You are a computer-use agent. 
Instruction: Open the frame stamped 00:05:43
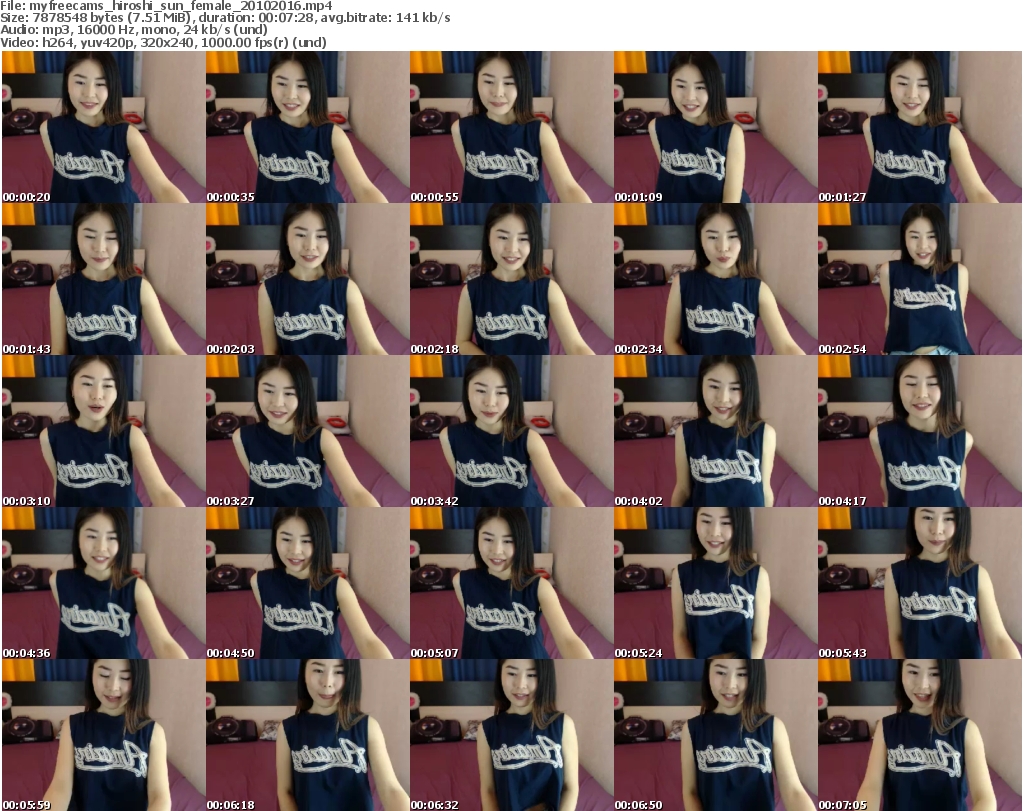[x=920, y=584]
